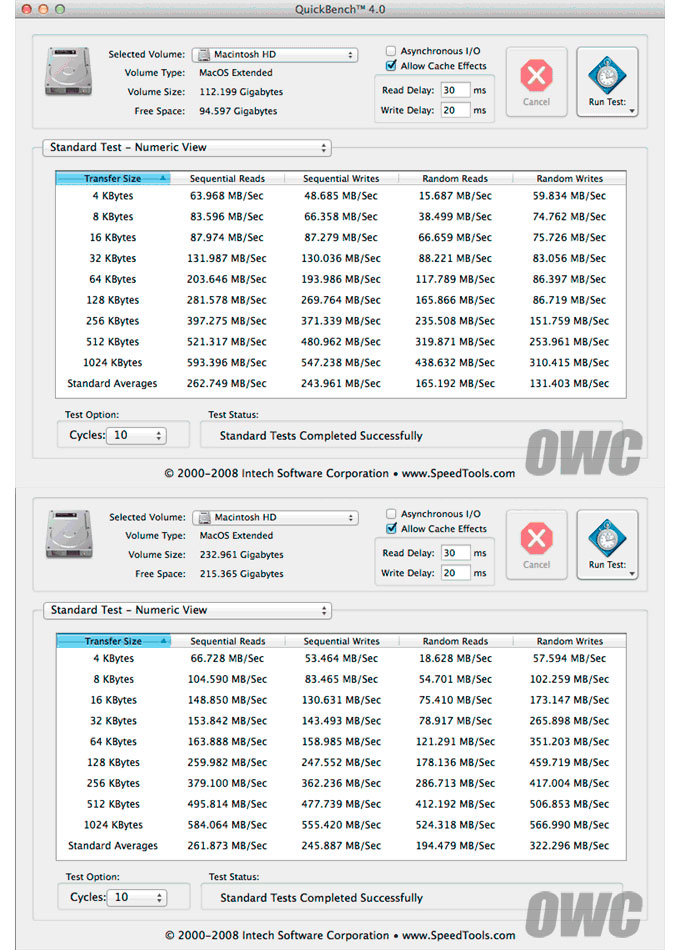The image size is (680, 950).
Task: Enable Asynchronous I/O in lower window
Action: coord(392,514)
